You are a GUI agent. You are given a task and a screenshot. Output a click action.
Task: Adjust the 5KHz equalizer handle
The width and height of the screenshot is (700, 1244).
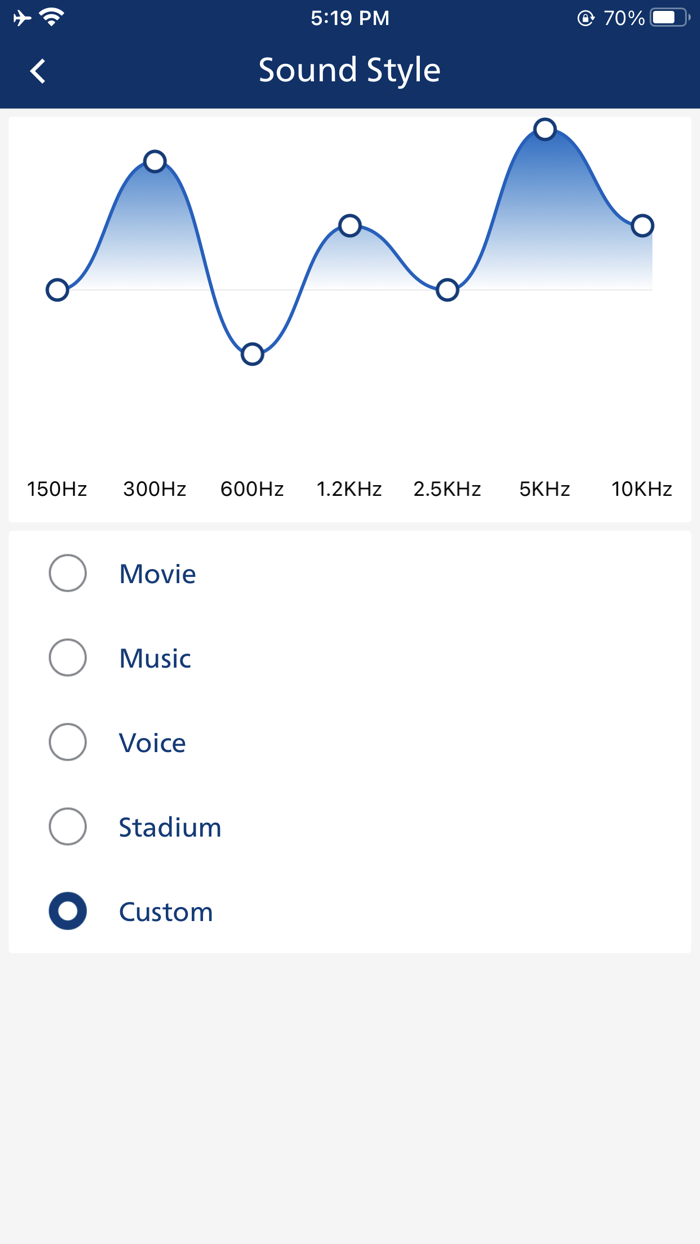544,128
